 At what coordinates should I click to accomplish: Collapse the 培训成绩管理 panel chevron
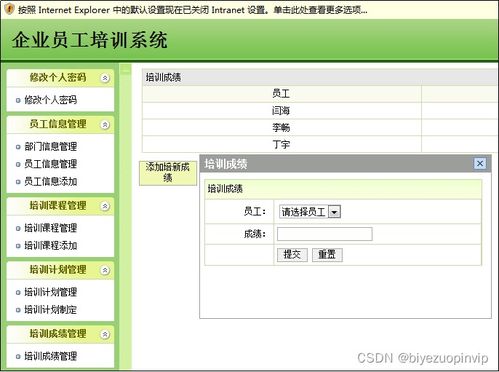coord(105,334)
